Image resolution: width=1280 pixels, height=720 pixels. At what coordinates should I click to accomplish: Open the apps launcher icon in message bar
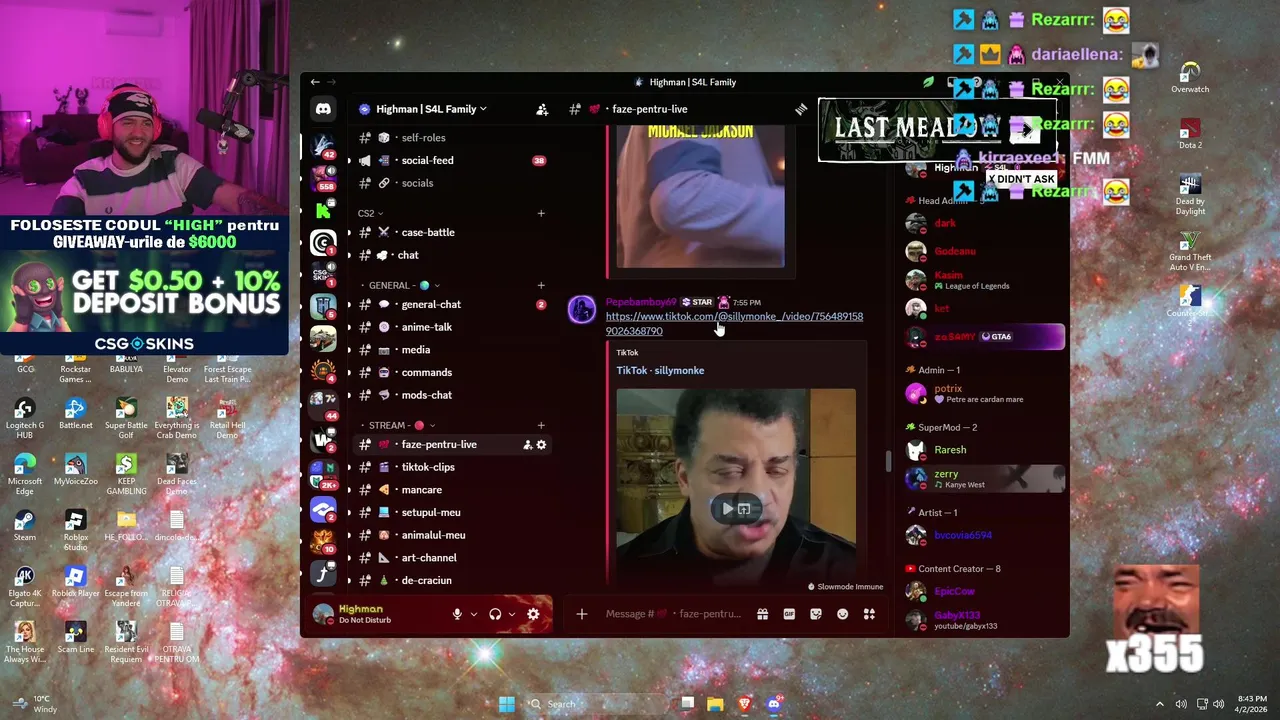tap(869, 614)
